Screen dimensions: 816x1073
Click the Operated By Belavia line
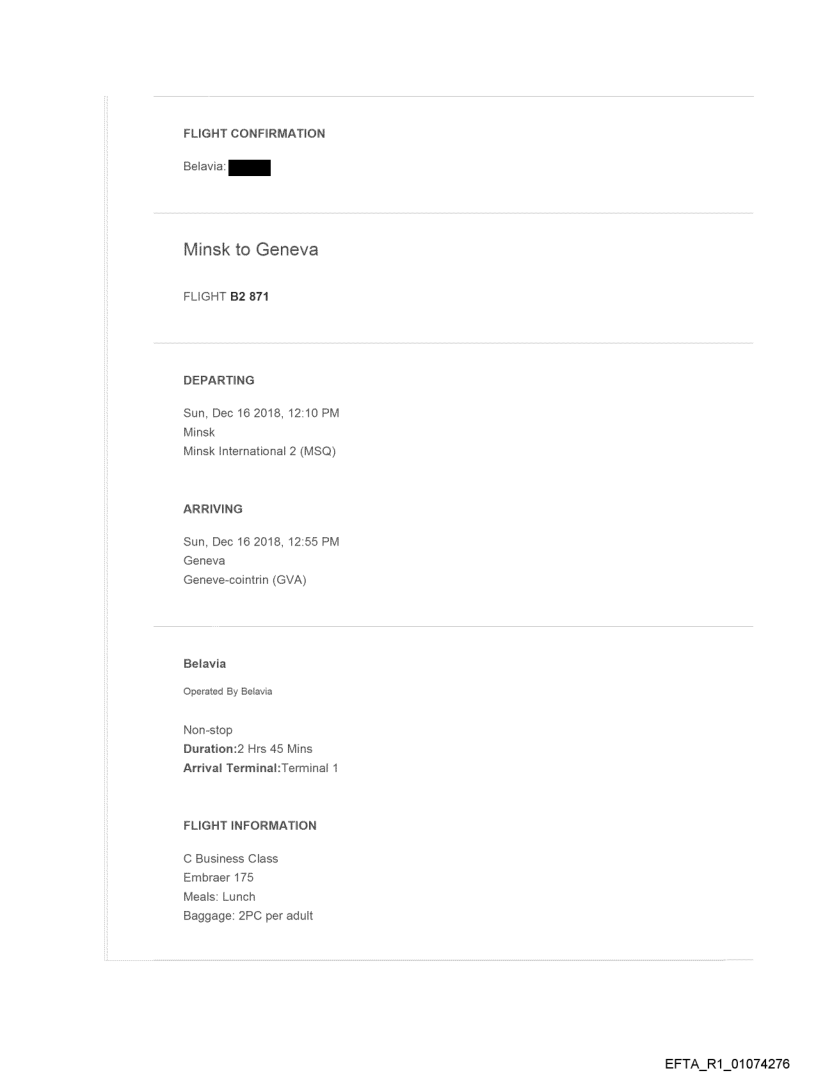(227, 692)
